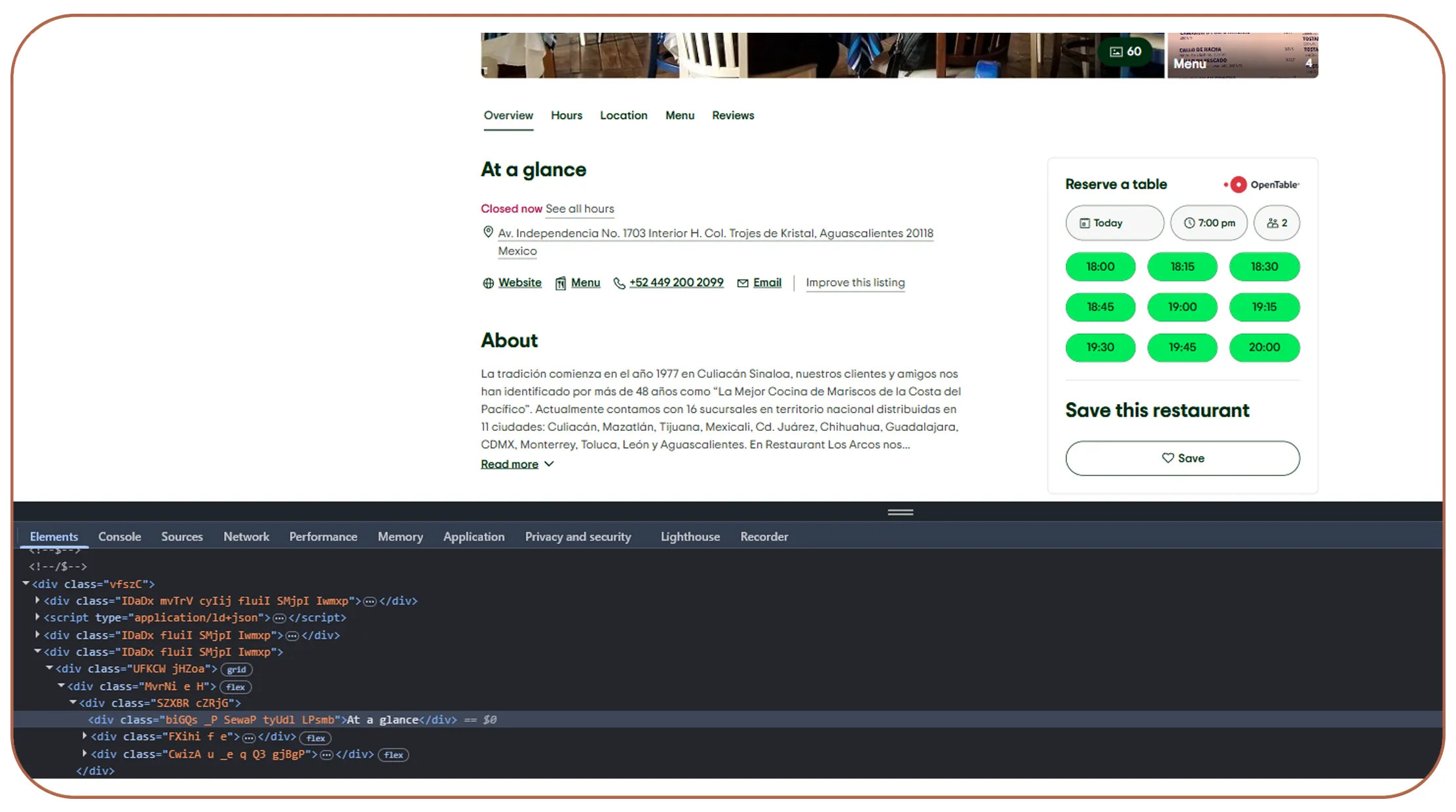Click the envelope icon beside Email
Screen dimensions: 1456x812
point(743,282)
